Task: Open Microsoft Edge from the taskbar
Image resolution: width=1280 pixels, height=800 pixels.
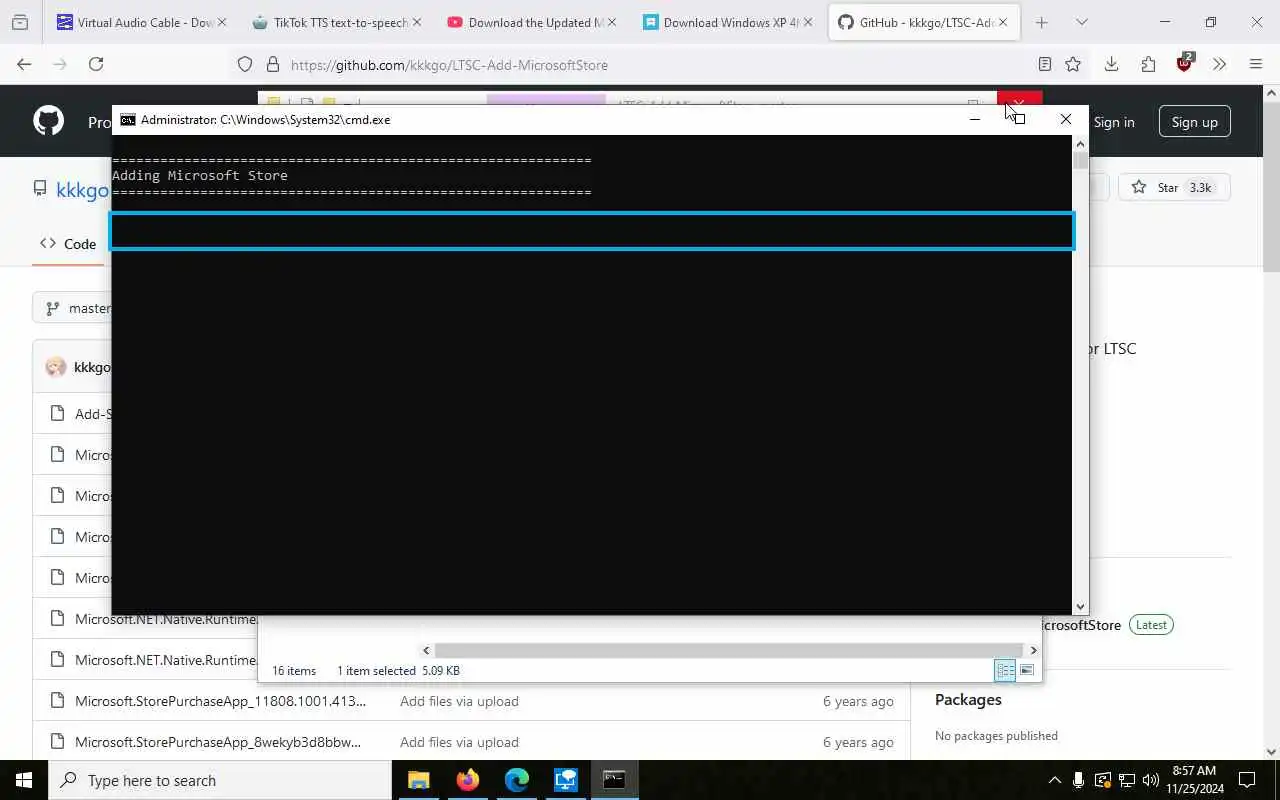Action: coord(516,780)
